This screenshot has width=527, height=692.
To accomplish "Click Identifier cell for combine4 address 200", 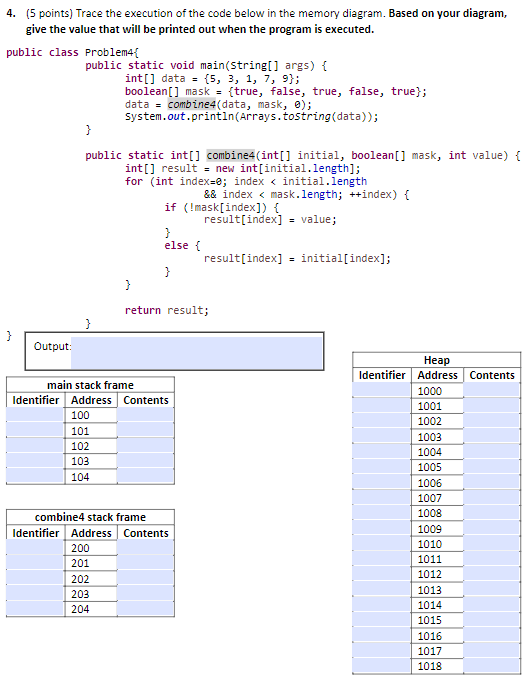I will [35, 548].
